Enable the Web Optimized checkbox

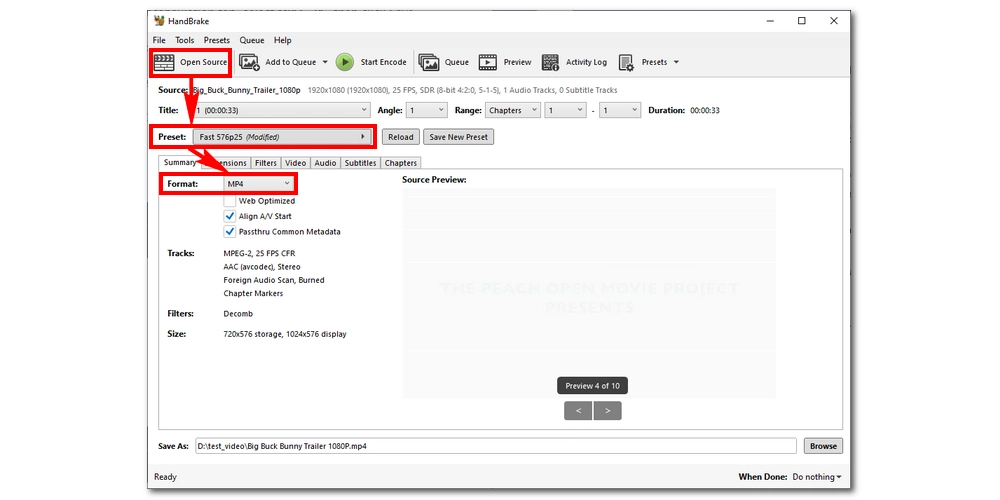[230, 201]
